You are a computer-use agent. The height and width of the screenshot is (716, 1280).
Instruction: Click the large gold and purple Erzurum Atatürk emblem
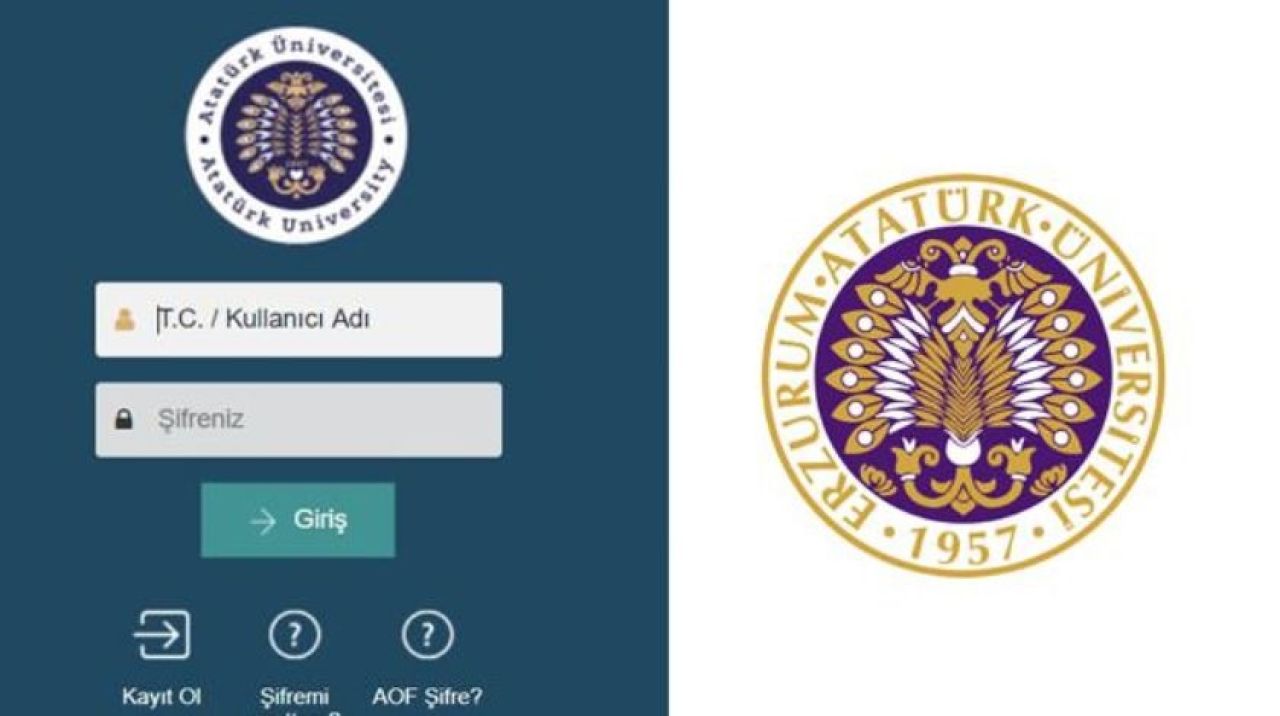pos(963,375)
